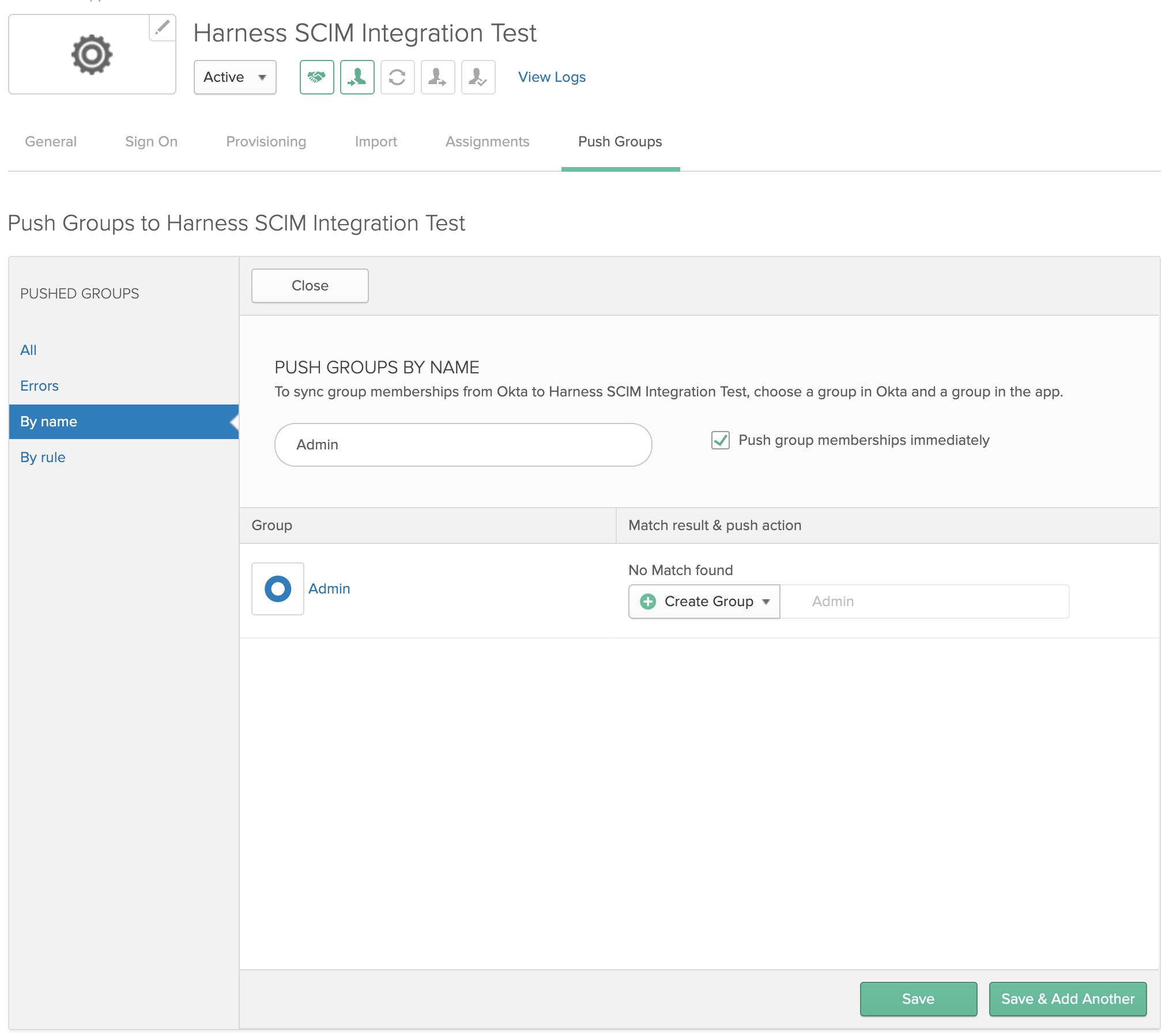The height and width of the screenshot is (1036, 1169).
Task: Toggle Push group memberships immediately checkbox
Action: (x=721, y=440)
